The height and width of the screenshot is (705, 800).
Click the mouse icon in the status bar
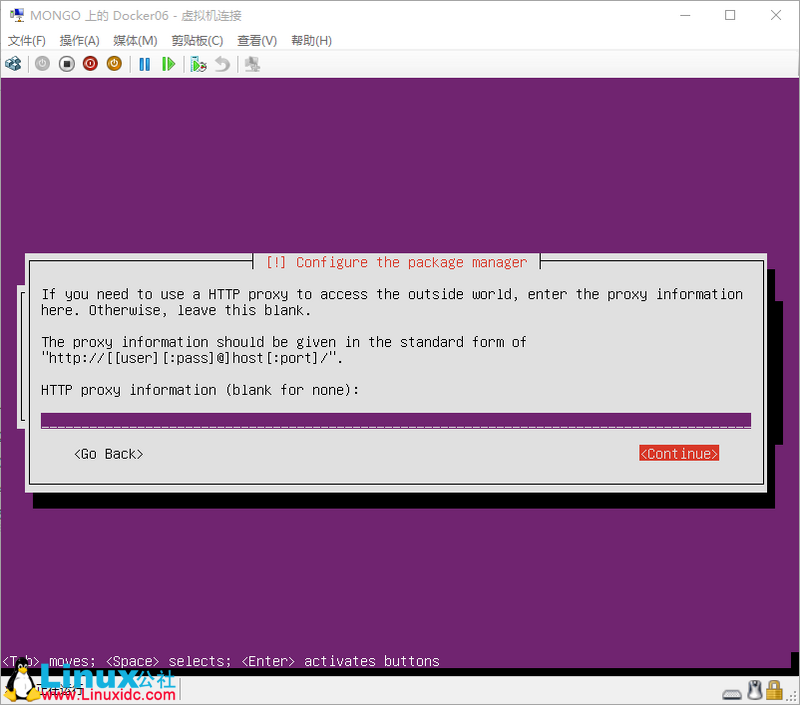(x=754, y=693)
